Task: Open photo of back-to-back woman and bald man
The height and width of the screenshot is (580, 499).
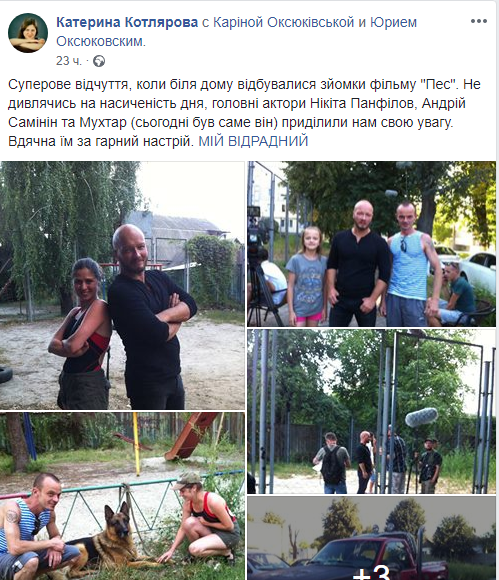Action: pos(122,285)
